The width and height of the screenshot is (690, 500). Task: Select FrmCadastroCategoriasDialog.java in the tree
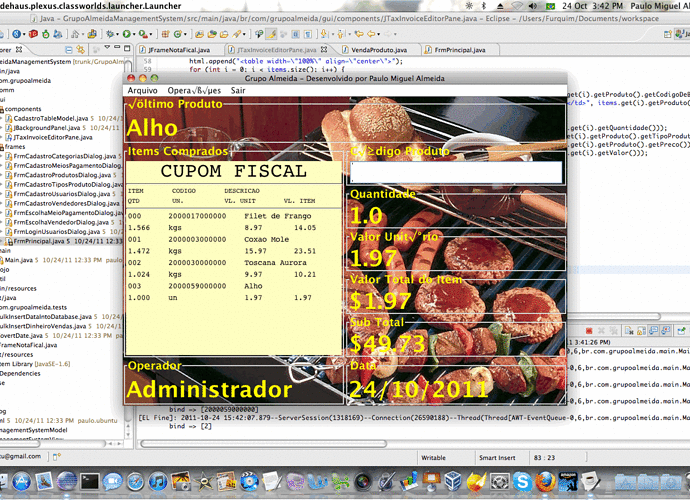pos(65,156)
